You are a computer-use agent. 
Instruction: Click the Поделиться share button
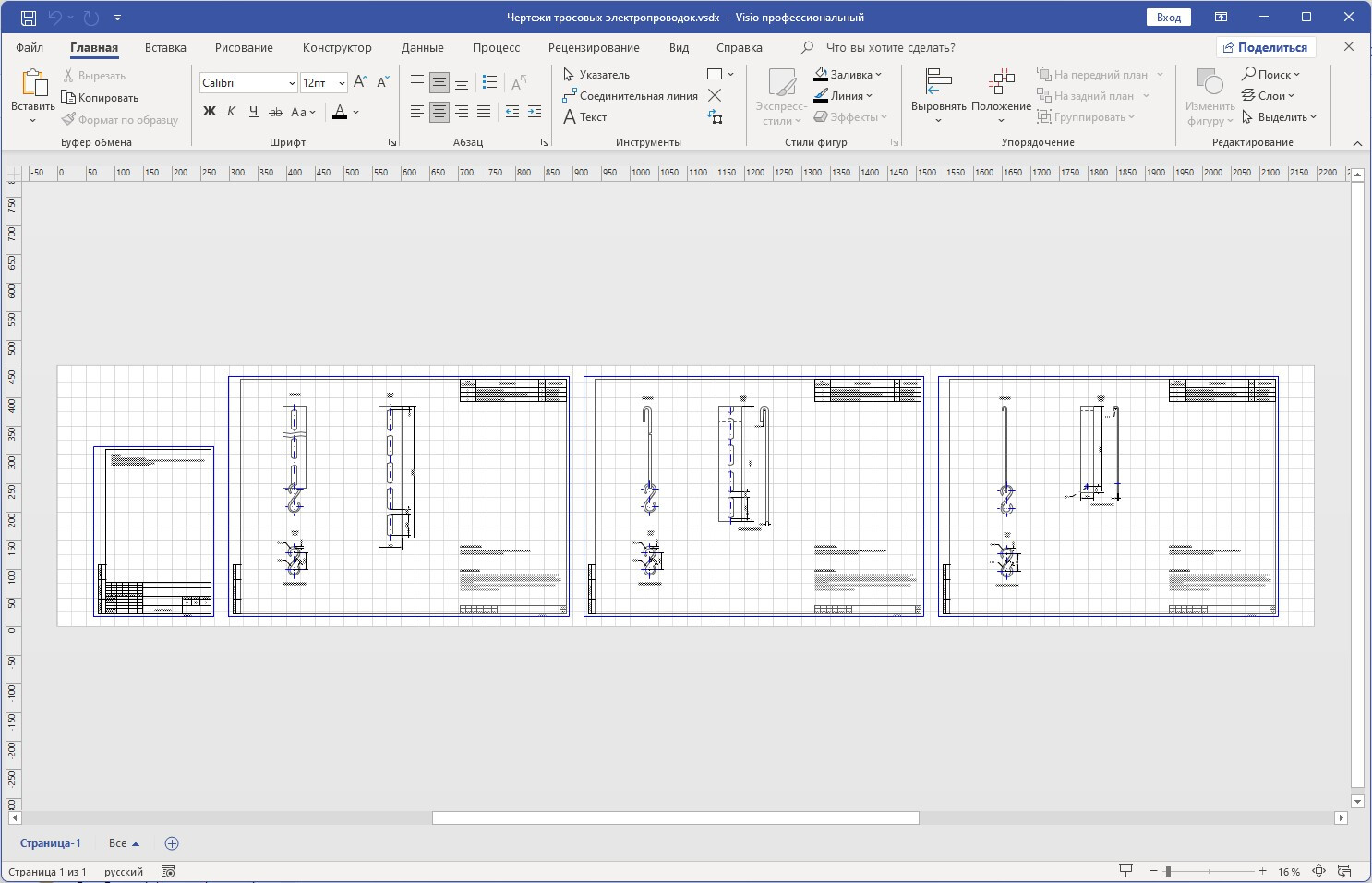[1266, 48]
